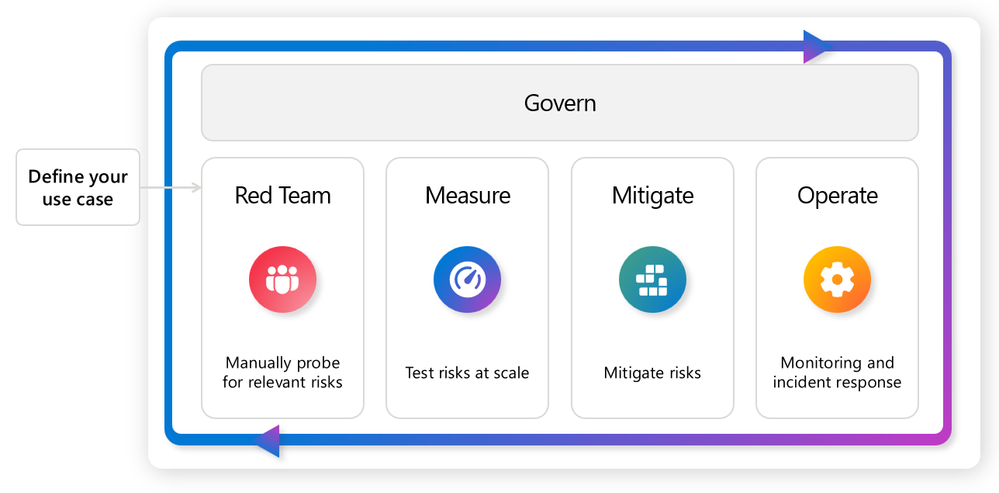999x493 pixels.
Task: Click the Mitigate heading
Action: 652,195
